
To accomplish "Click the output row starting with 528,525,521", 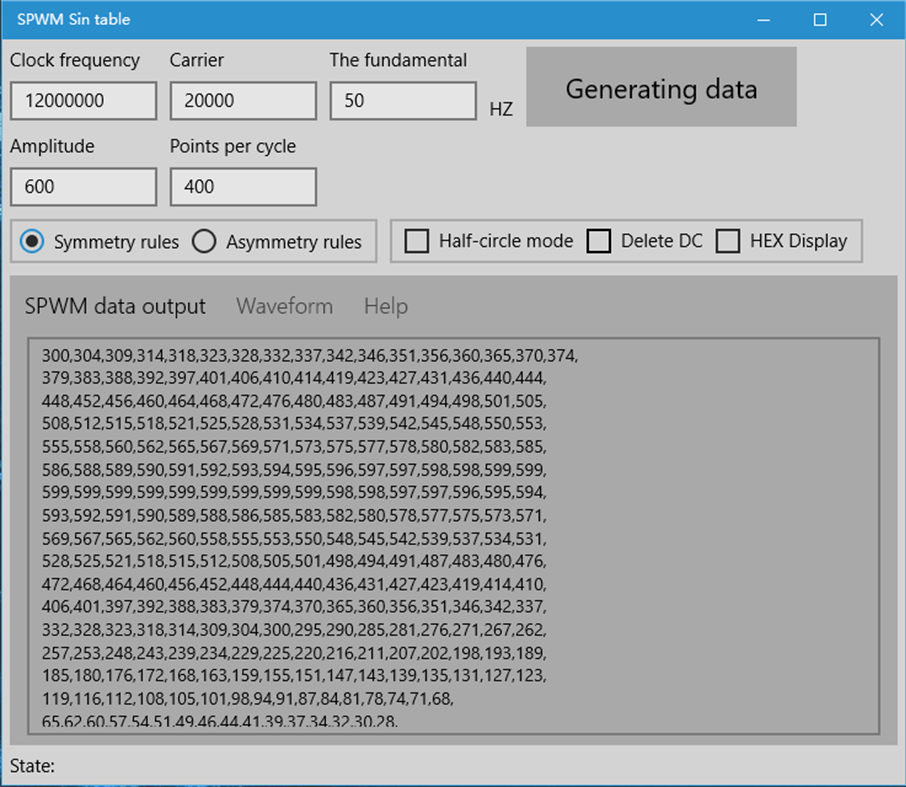I will click(x=294, y=561).
